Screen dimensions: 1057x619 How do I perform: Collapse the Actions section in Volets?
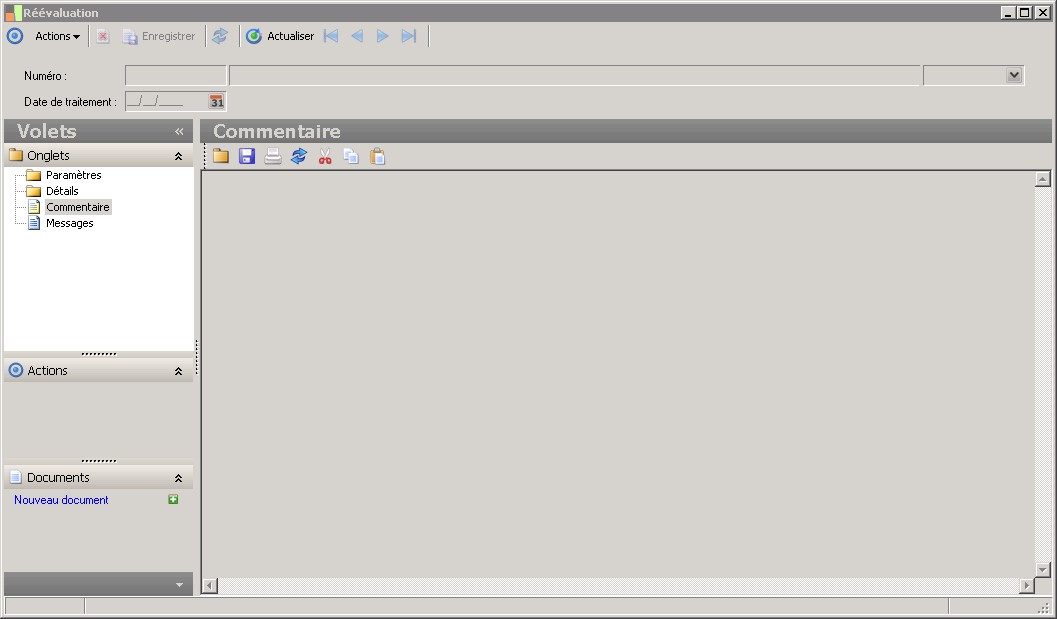(x=179, y=371)
